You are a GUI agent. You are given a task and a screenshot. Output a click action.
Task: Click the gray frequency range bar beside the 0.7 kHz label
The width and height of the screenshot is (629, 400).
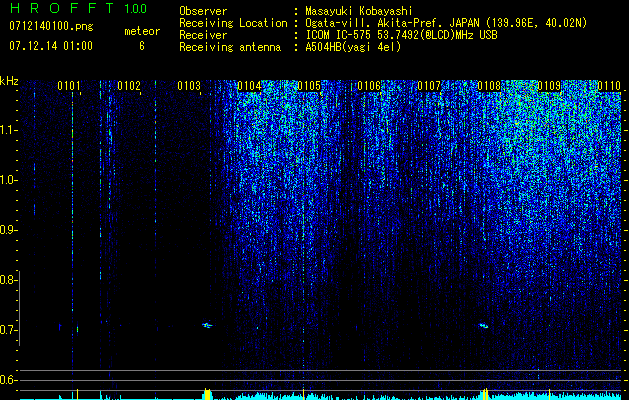tap(19, 308)
